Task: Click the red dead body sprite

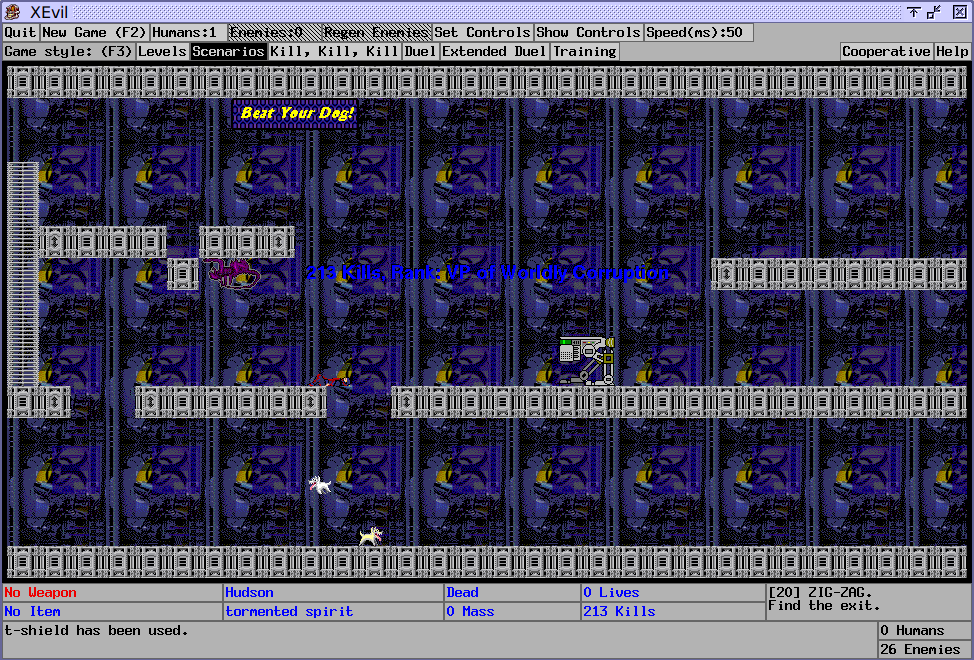Action: (x=329, y=379)
